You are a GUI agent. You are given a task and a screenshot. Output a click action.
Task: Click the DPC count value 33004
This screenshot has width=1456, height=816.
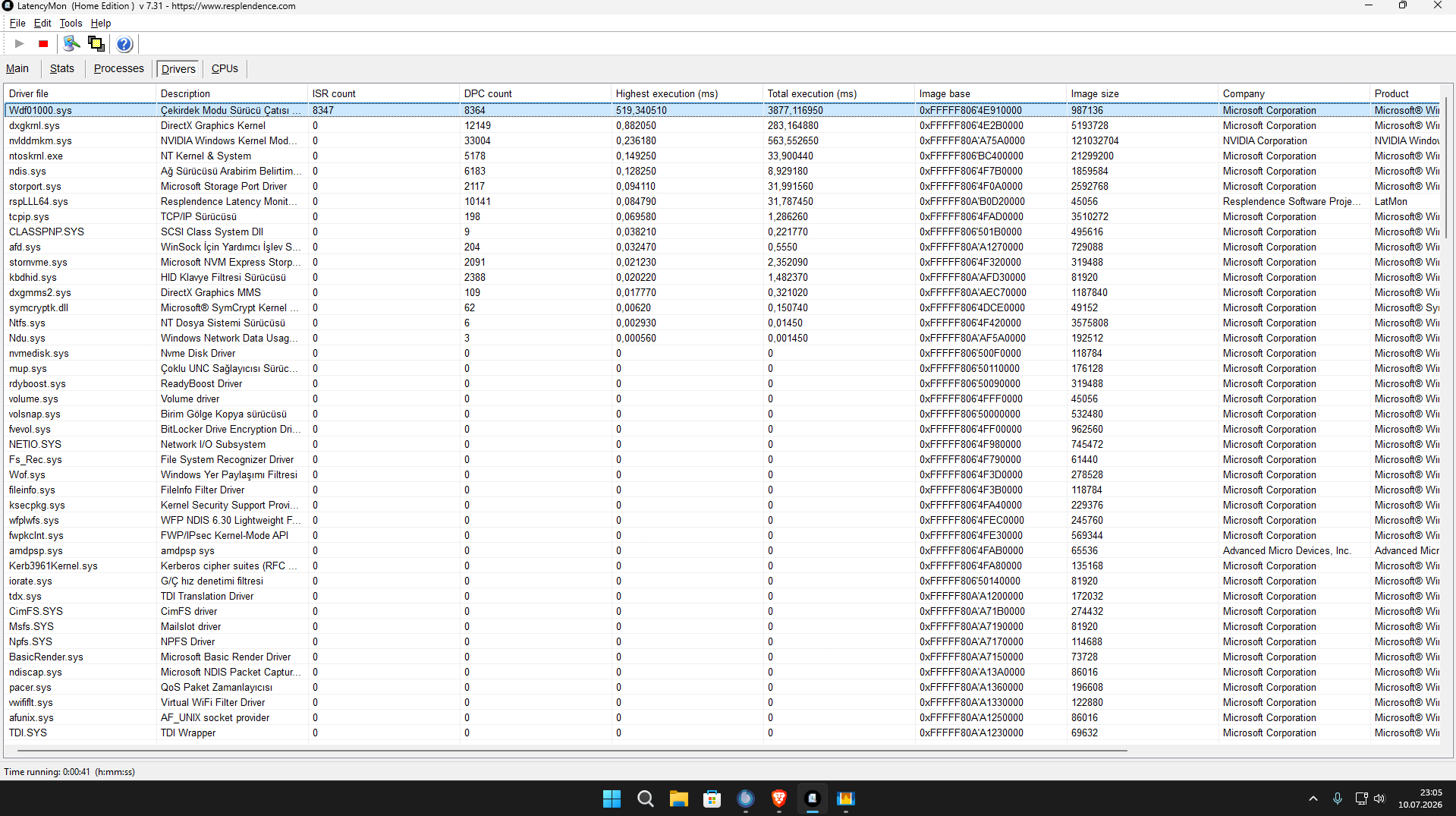click(x=477, y=140)
